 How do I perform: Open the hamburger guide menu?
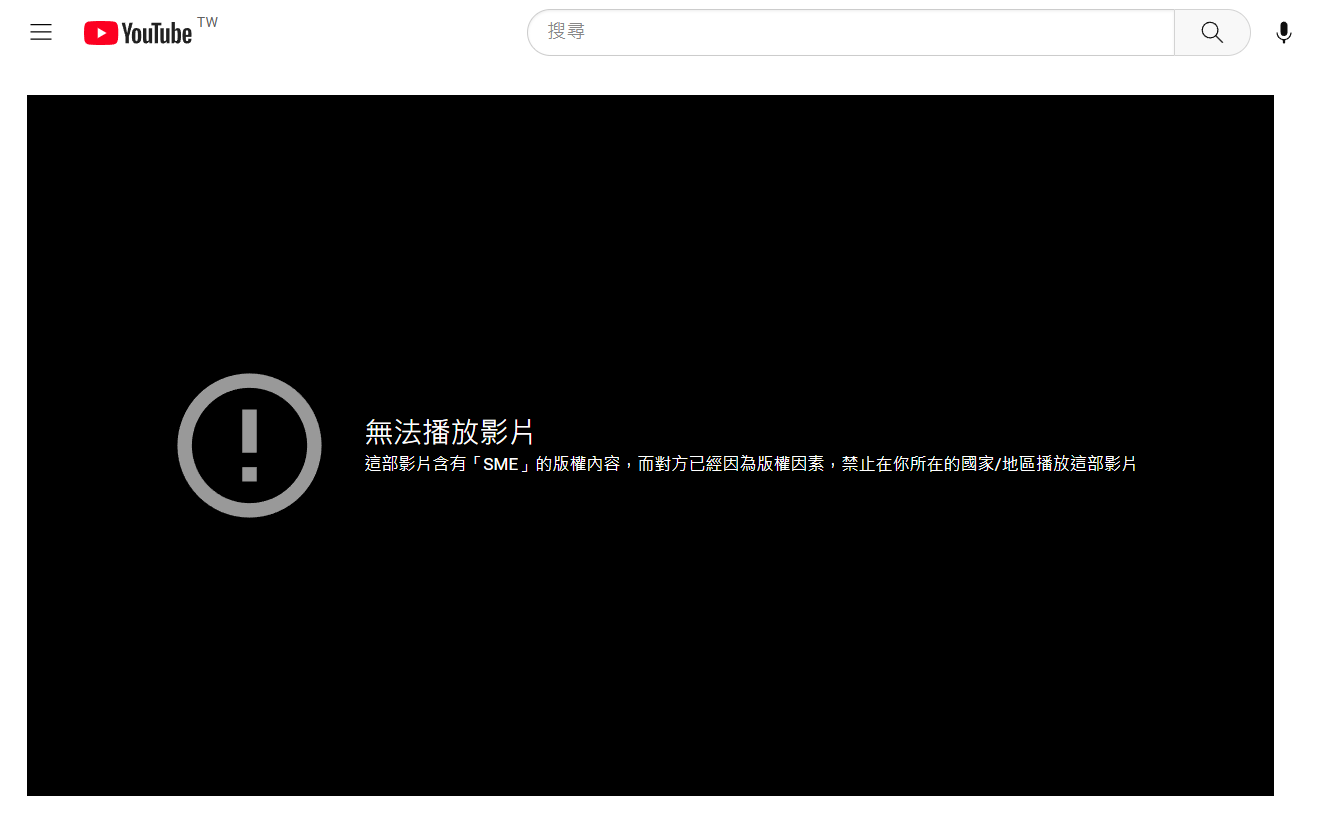41,33
